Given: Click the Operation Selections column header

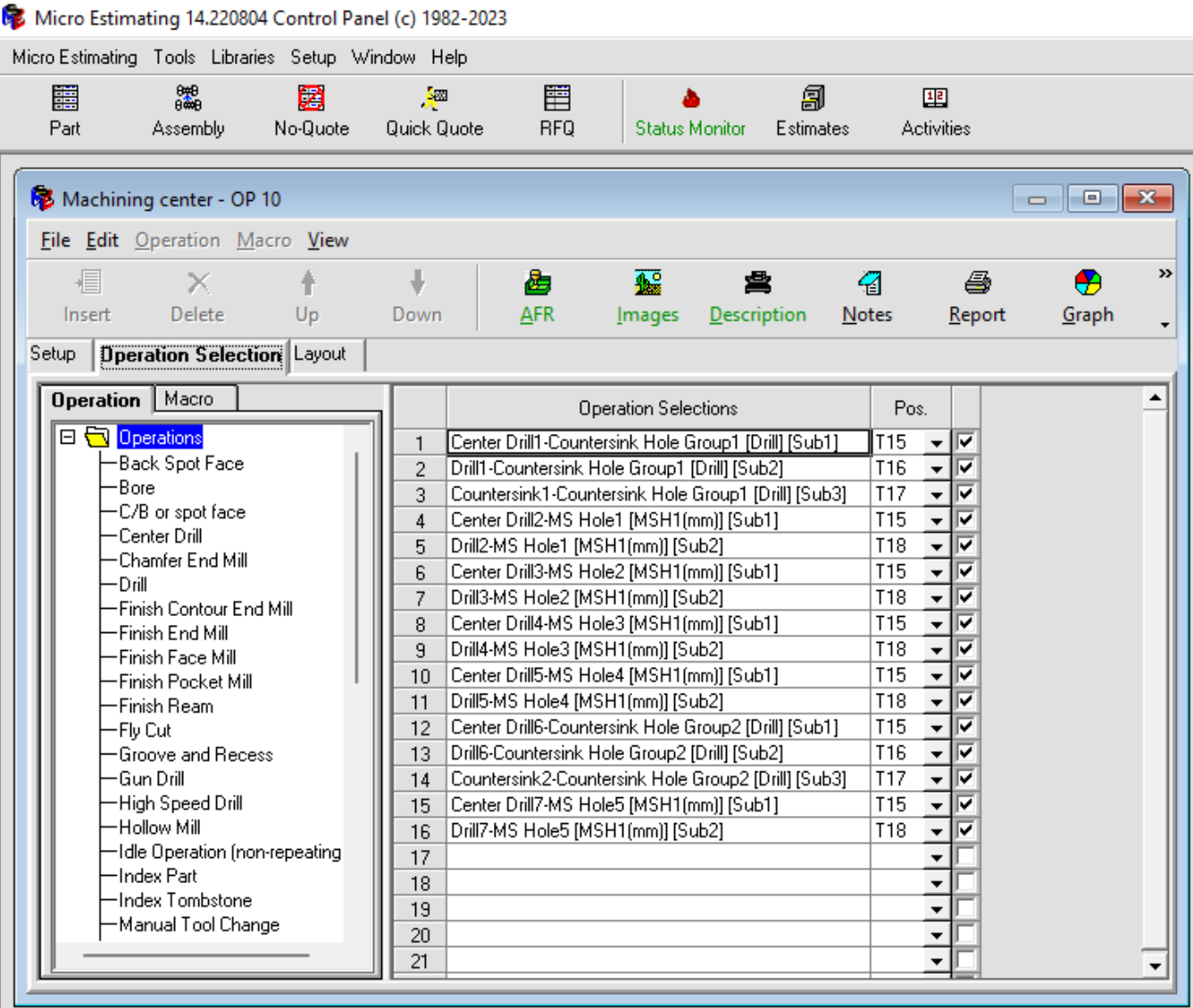Looking at the screenshot, I should 658,408.
